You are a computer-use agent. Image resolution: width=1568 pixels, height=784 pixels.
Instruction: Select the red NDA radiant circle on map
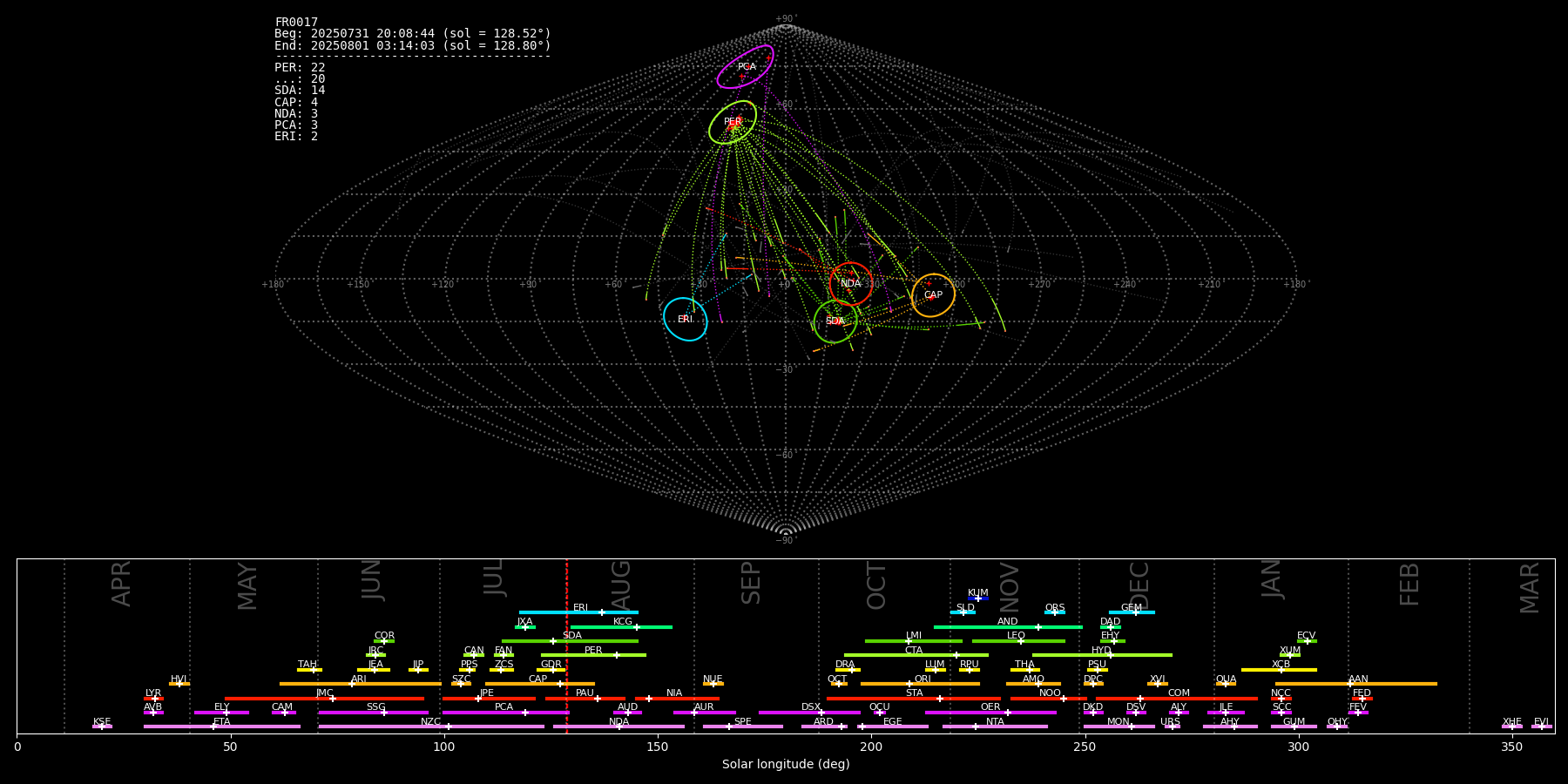pyautogui.click(x=851, y=284)
